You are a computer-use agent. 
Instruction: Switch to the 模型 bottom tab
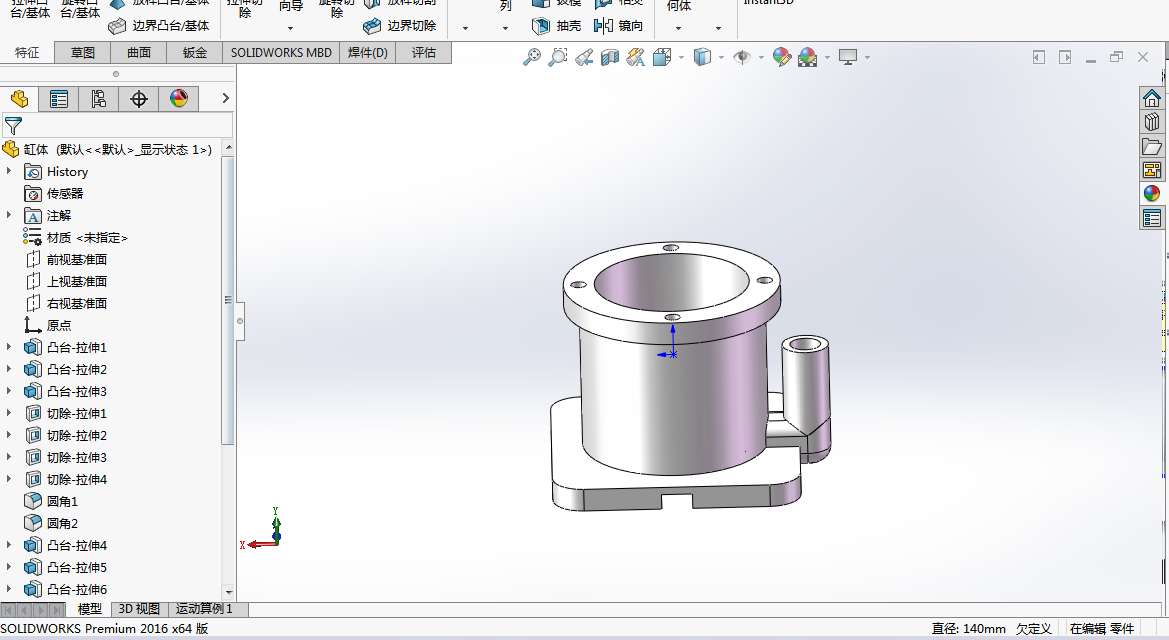click(x=89, y=609)
